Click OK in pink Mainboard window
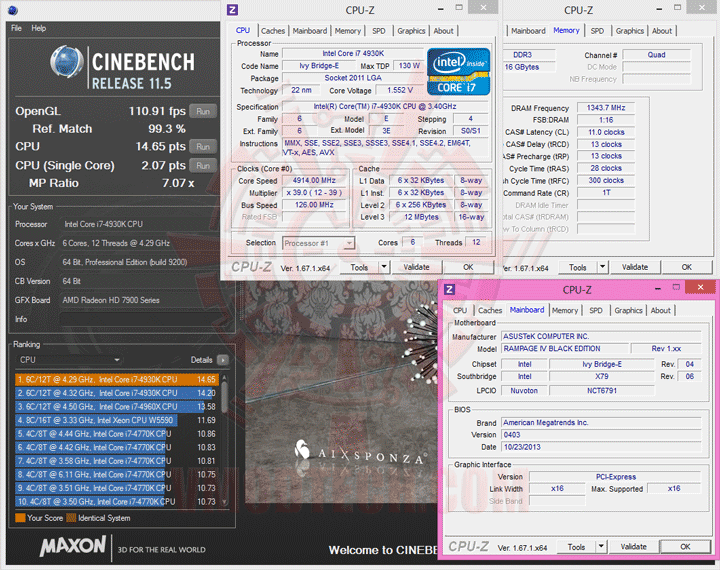The width and height of the screenshot is (720, 570). point(685,547)
